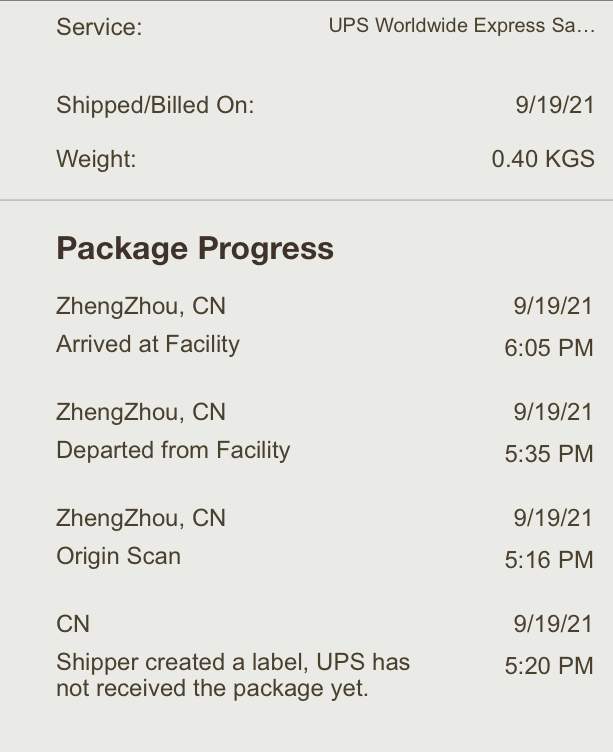Click the standalone CN location entry

(x=73, y=624)
